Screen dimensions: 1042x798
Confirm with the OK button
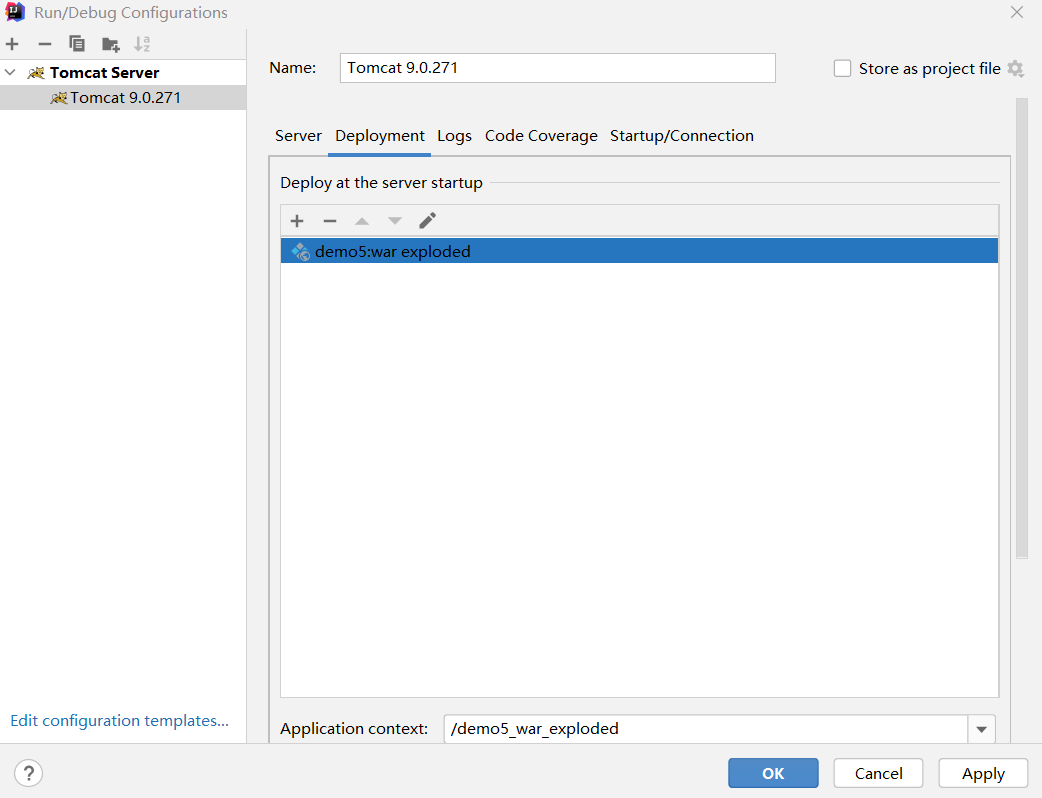[773, 773]
